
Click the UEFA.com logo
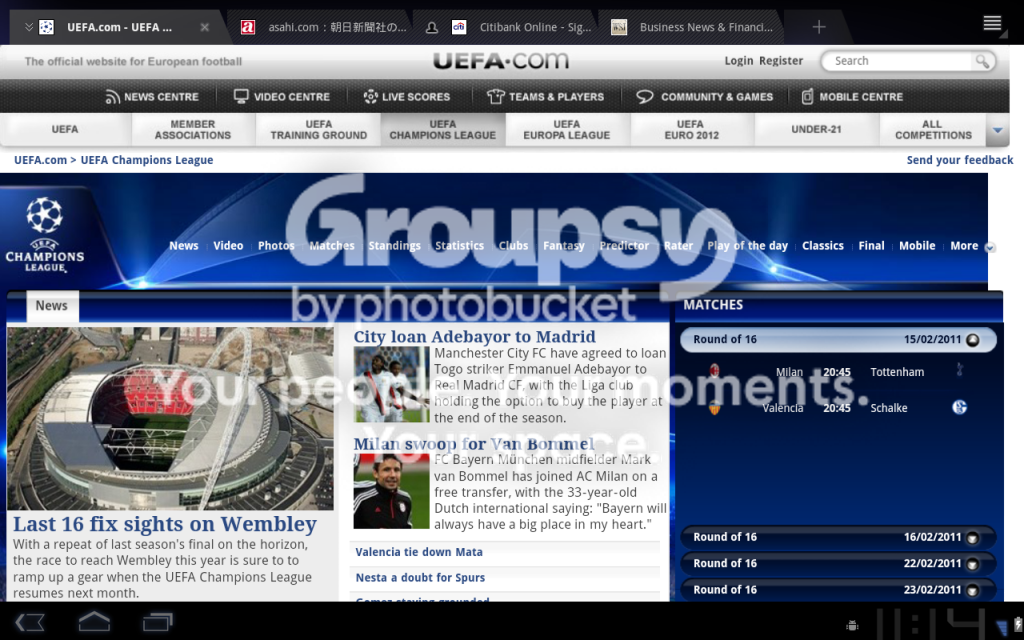pos(501,61)
